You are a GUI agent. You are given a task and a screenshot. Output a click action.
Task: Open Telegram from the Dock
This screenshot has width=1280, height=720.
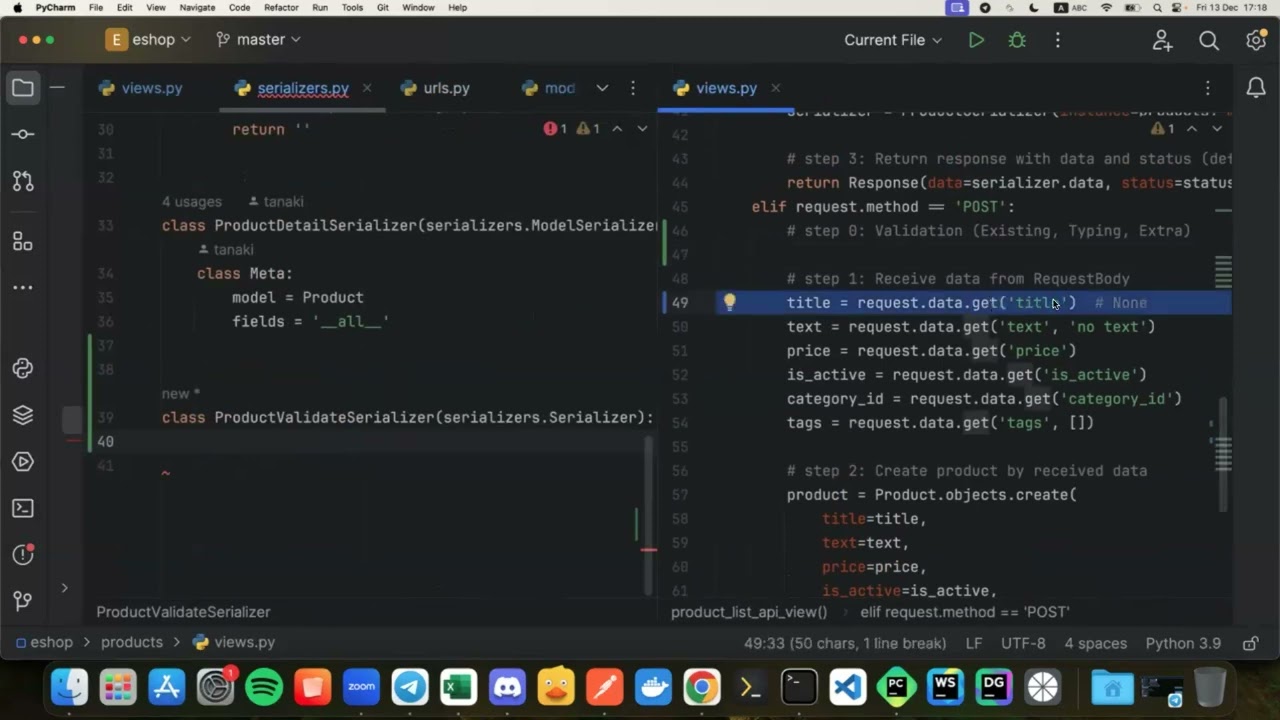tap(410, 688)
